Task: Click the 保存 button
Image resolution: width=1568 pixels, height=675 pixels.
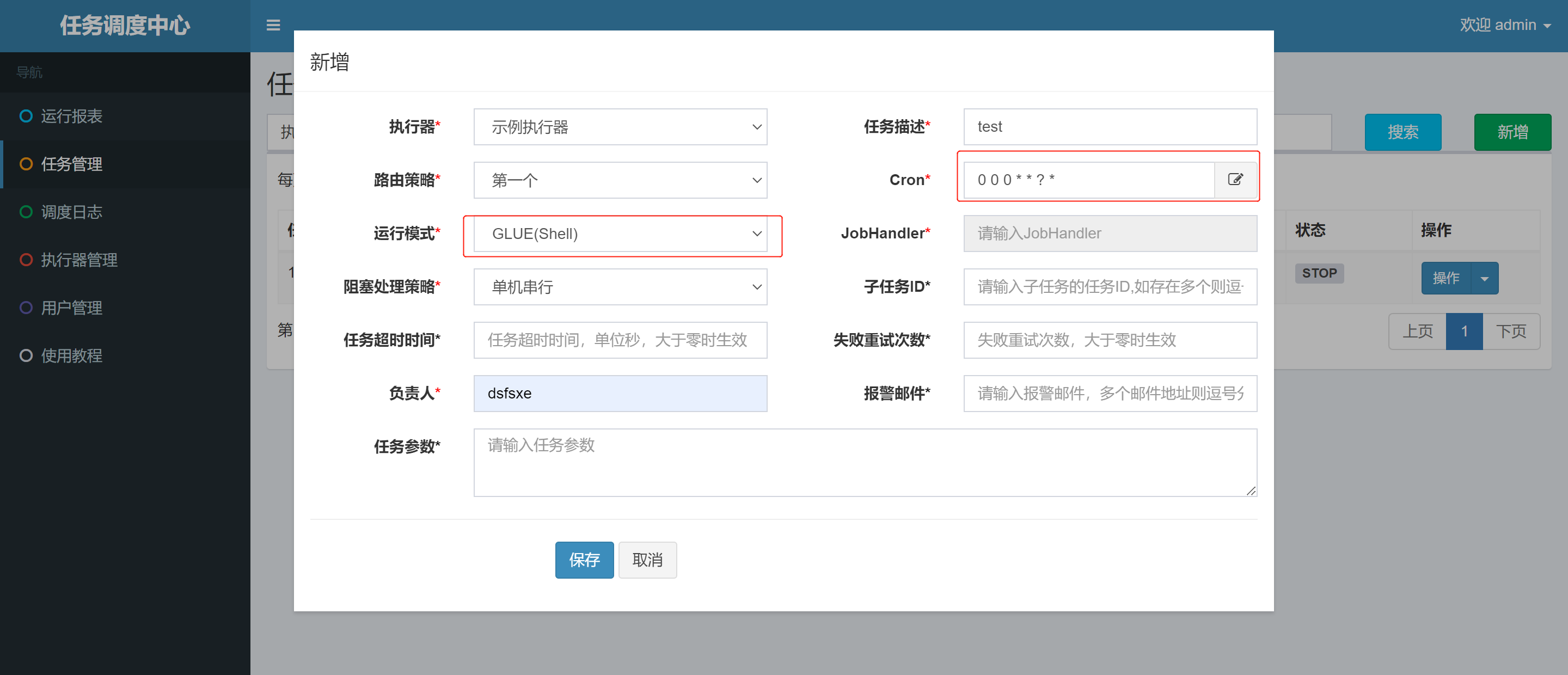Action: pos(584,560)
